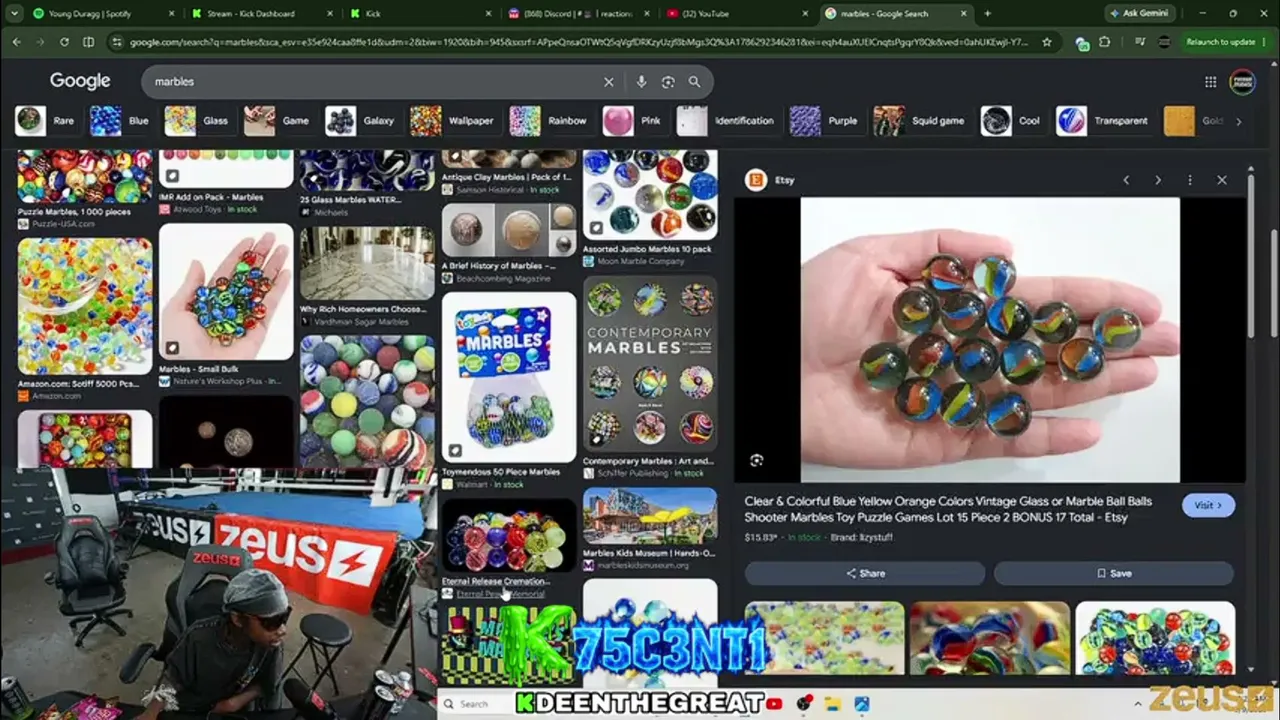This screenshot has width=1280, height=720.
Task: Open the dark round app icon on the taskbar
Action: pos(803,704)
